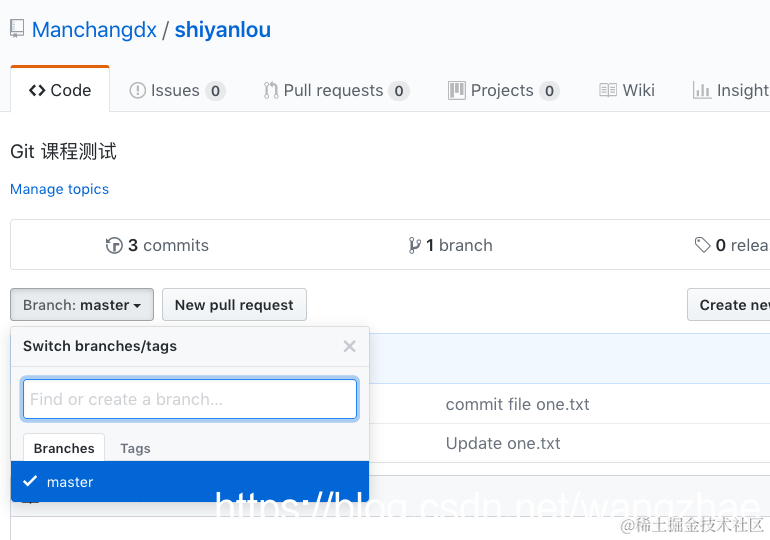Open the Insights tab
Screen dimensions: 770x540
(731, 90)
